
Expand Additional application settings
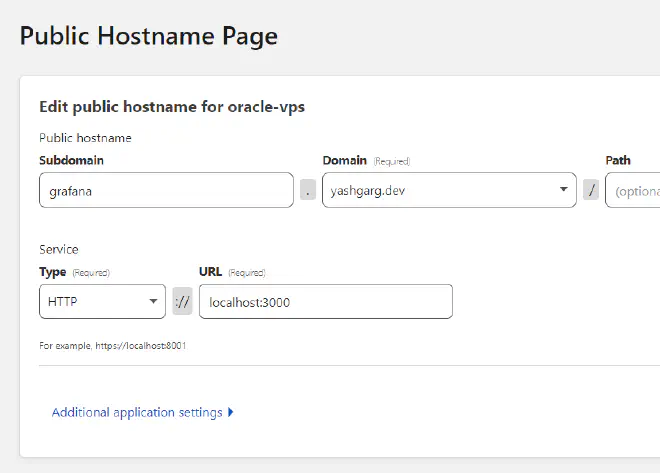[x=137, y=412]
